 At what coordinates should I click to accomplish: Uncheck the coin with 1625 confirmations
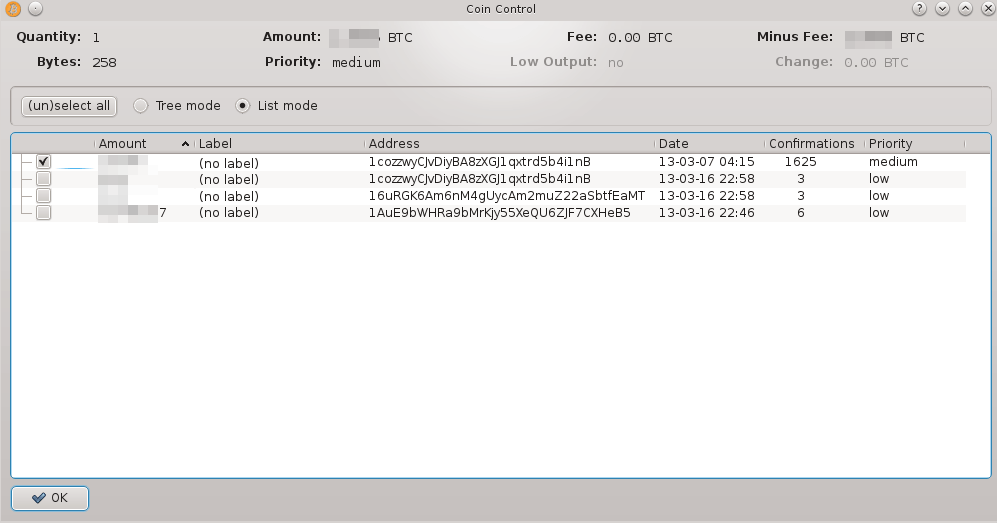tap(43, 162)
